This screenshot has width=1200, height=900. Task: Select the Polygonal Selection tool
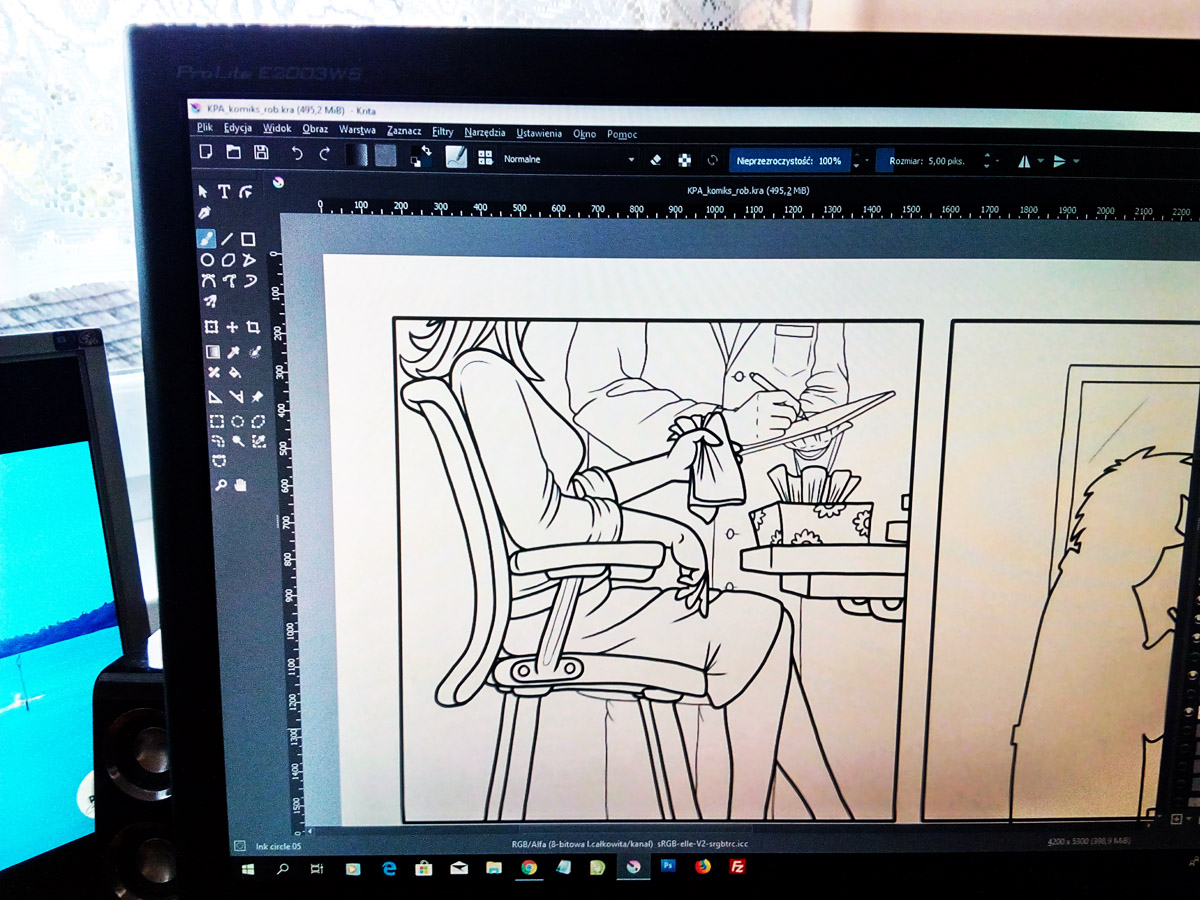tap(258, 421)
